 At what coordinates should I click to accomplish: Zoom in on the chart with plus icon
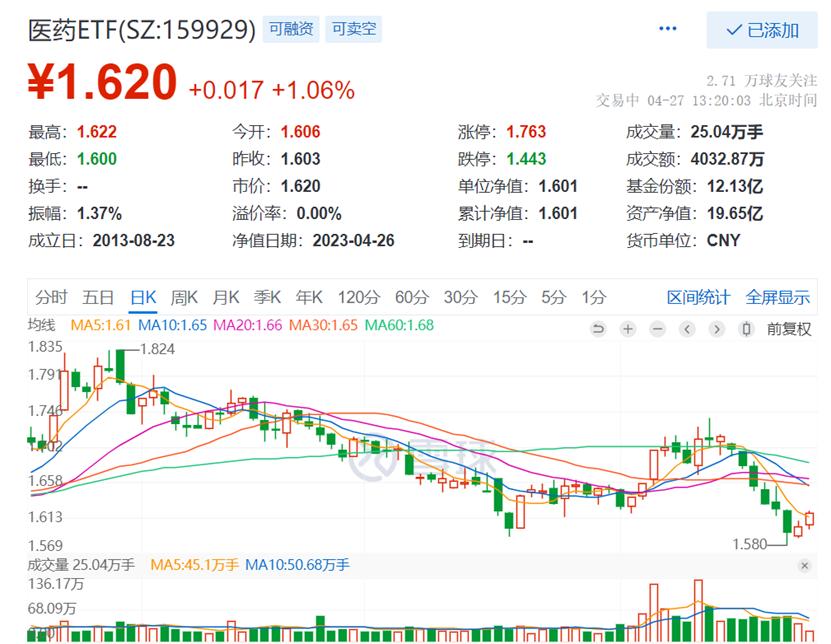[627, 328]
